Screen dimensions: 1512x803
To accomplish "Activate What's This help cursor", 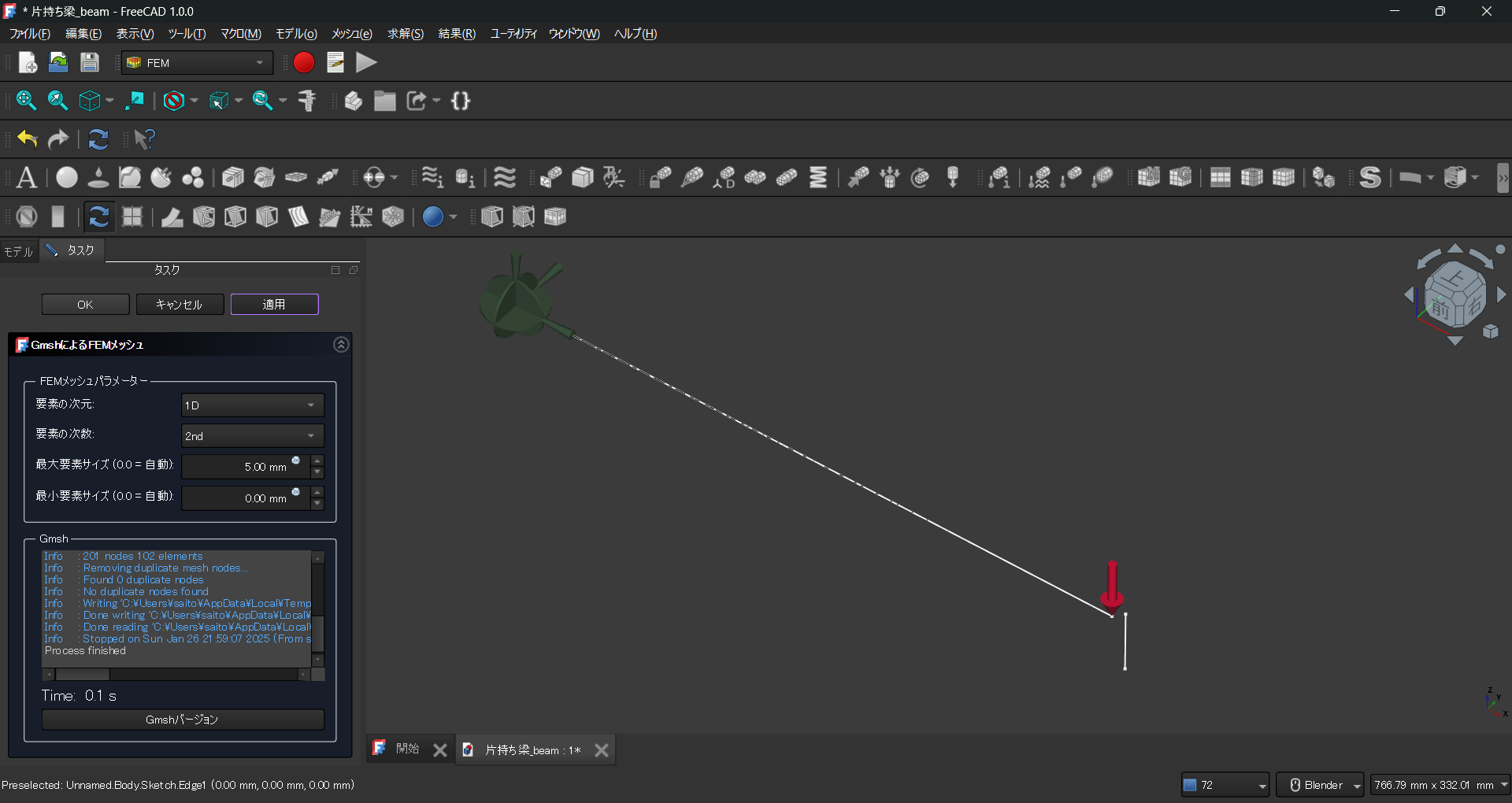I will click(144, 139).
